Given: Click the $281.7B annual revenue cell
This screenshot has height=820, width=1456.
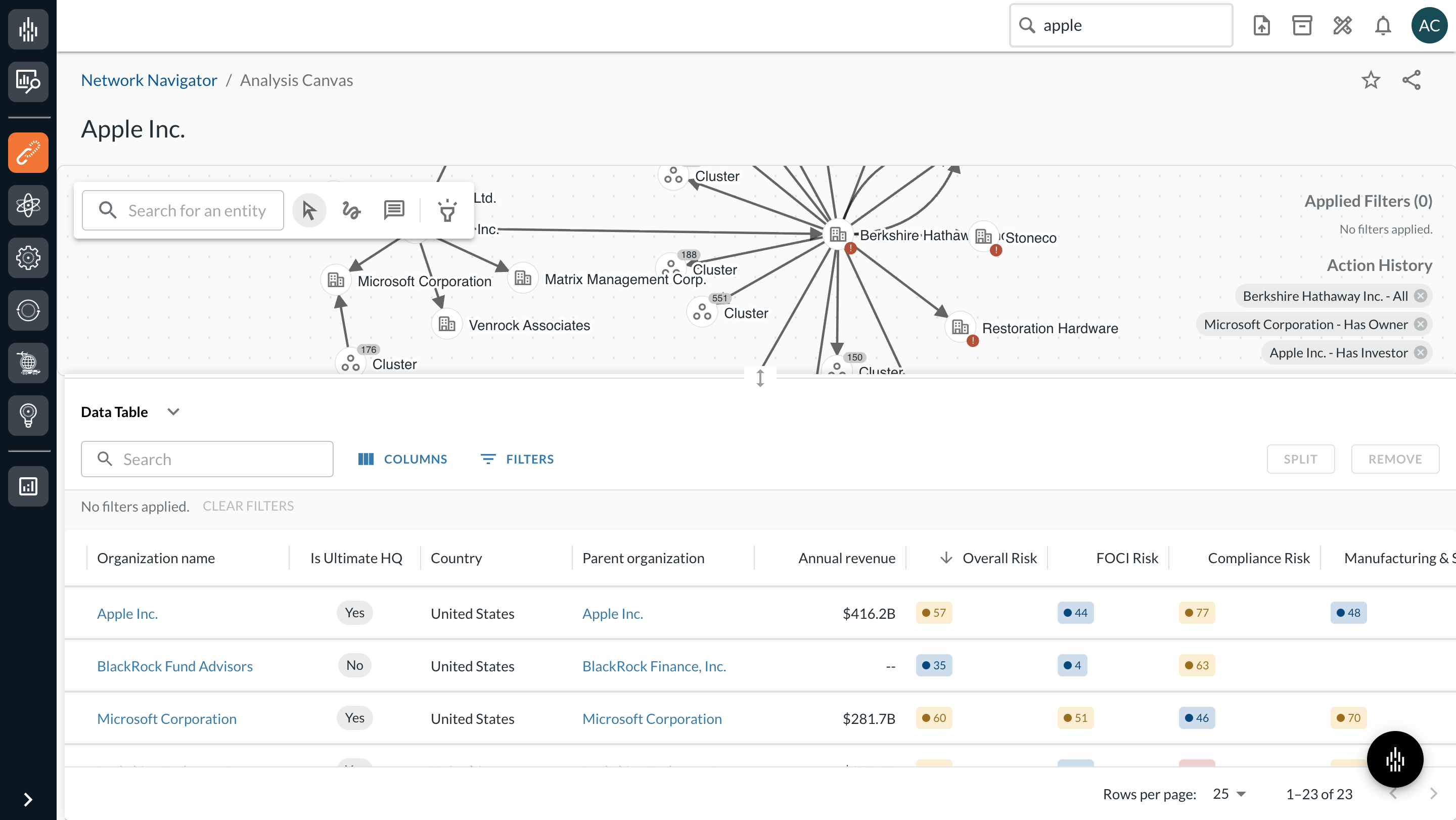Looking at the screenshot, I should (x=869, y=718).
